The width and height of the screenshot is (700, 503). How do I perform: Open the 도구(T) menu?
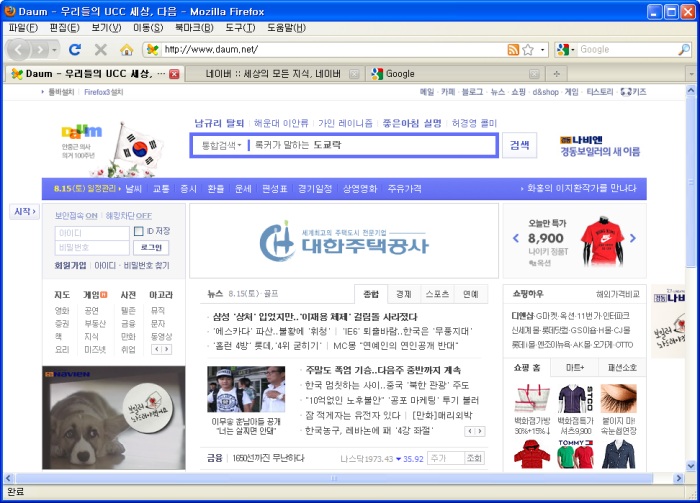240,28
